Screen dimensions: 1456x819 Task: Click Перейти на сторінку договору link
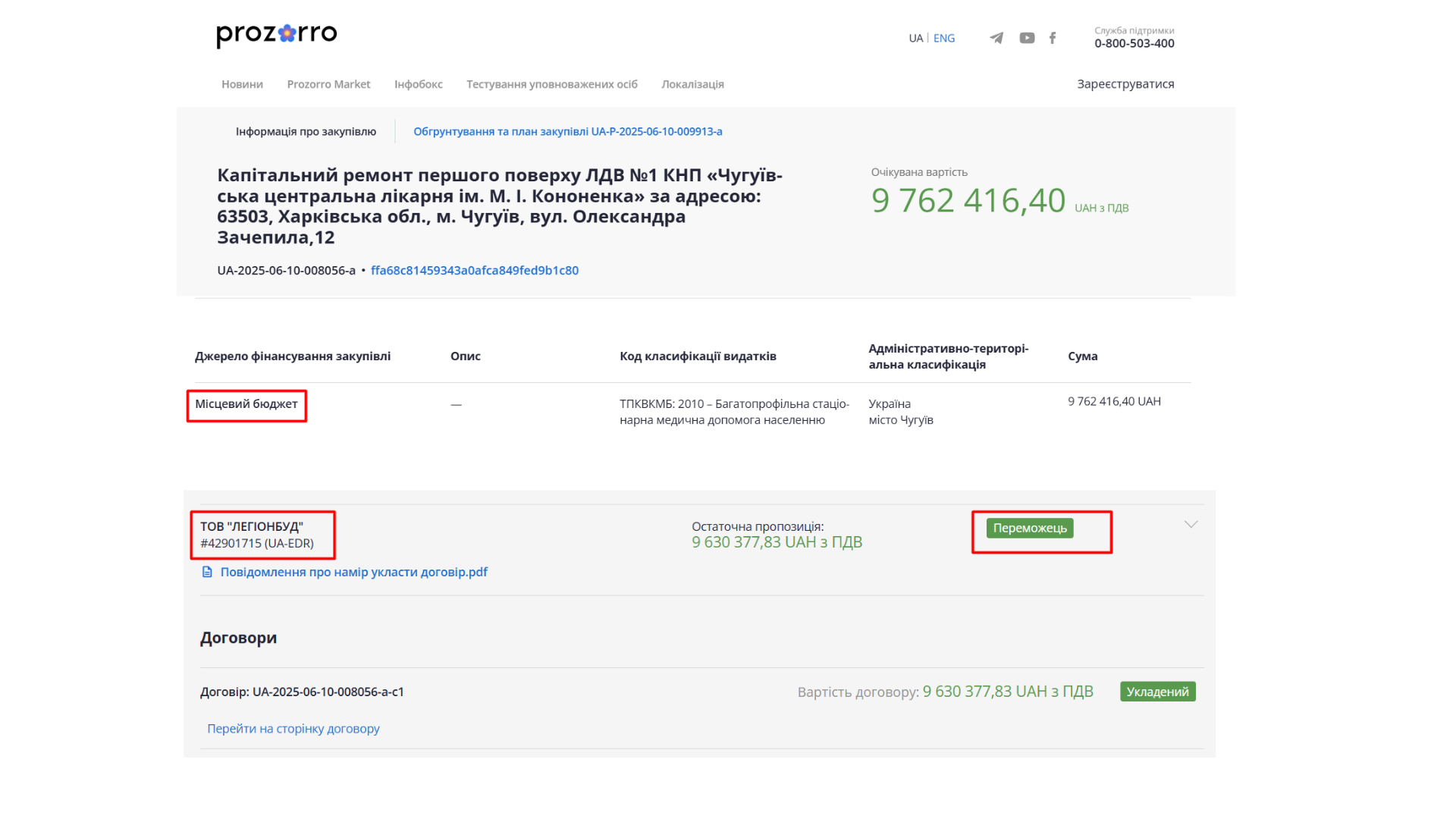(x=293, y=728)
